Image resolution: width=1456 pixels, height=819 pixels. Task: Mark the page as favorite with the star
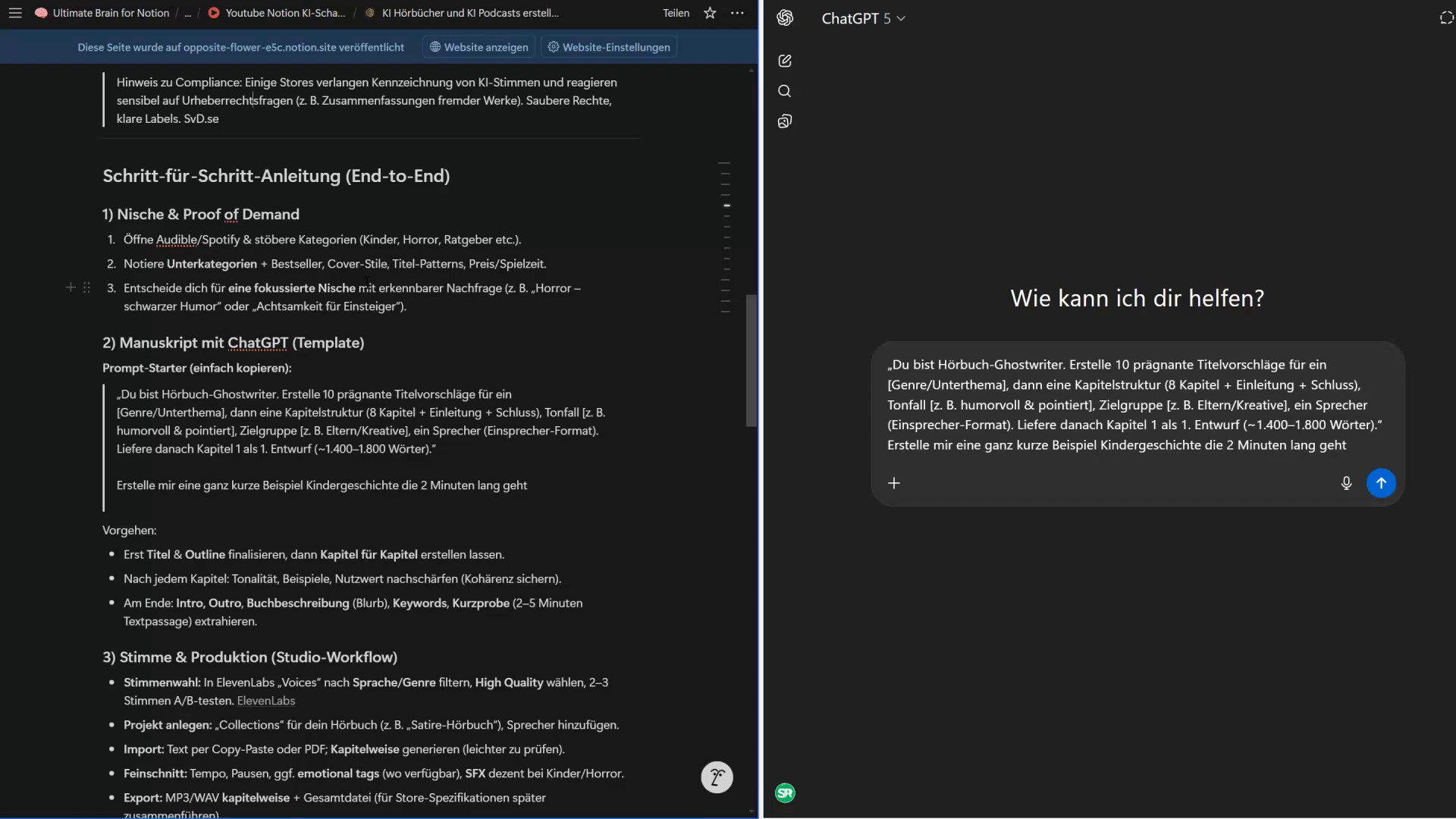[x=710, y=13]
